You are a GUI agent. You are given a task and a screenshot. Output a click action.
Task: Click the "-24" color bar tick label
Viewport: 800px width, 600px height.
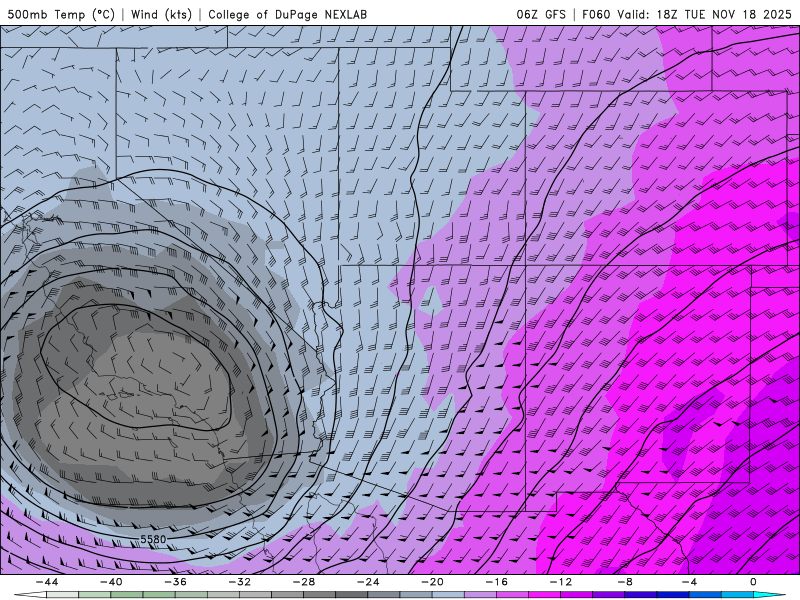click(x=368, y=582)
